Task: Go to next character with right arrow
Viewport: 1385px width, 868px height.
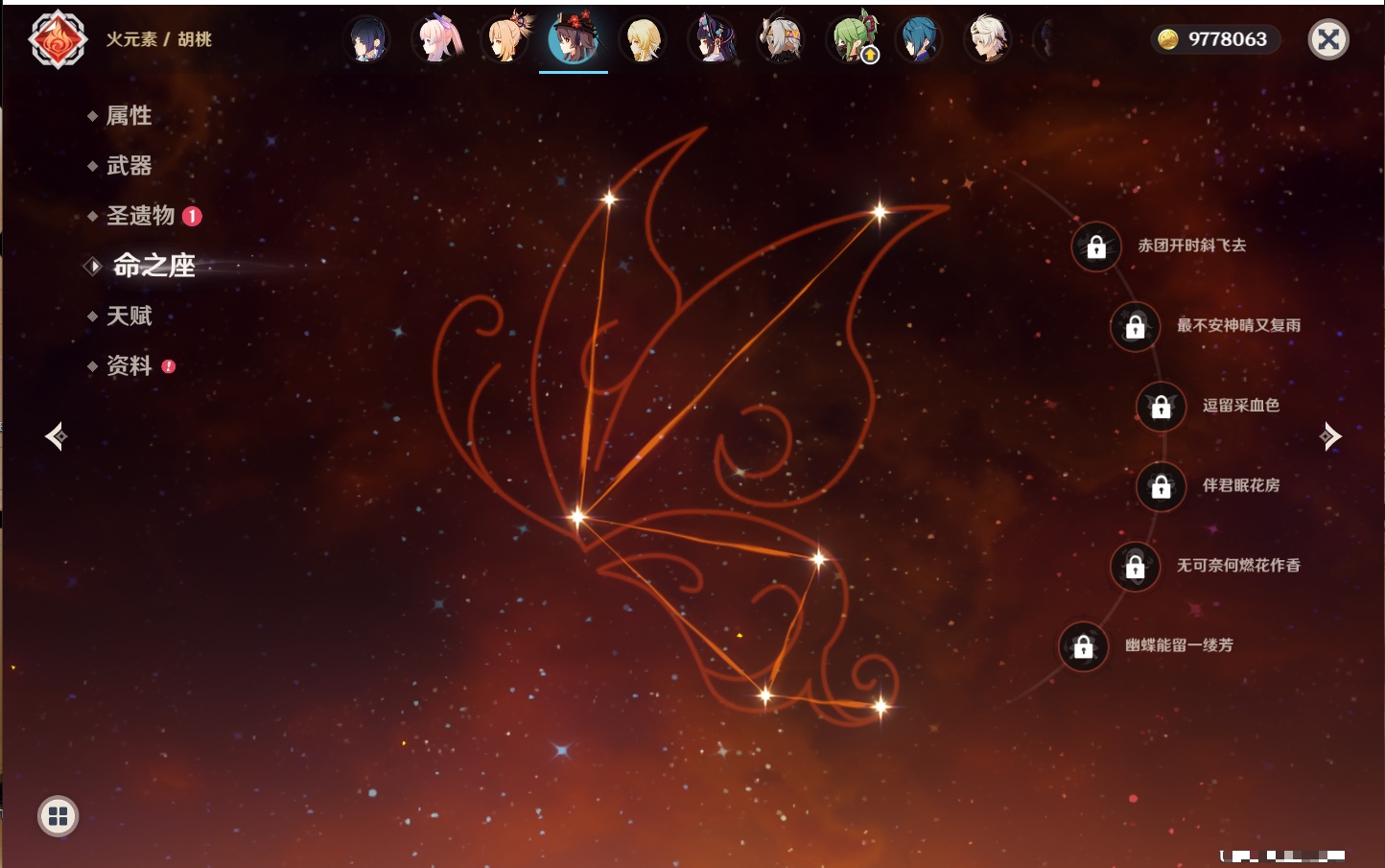Action: click(x=1330, y=436)
